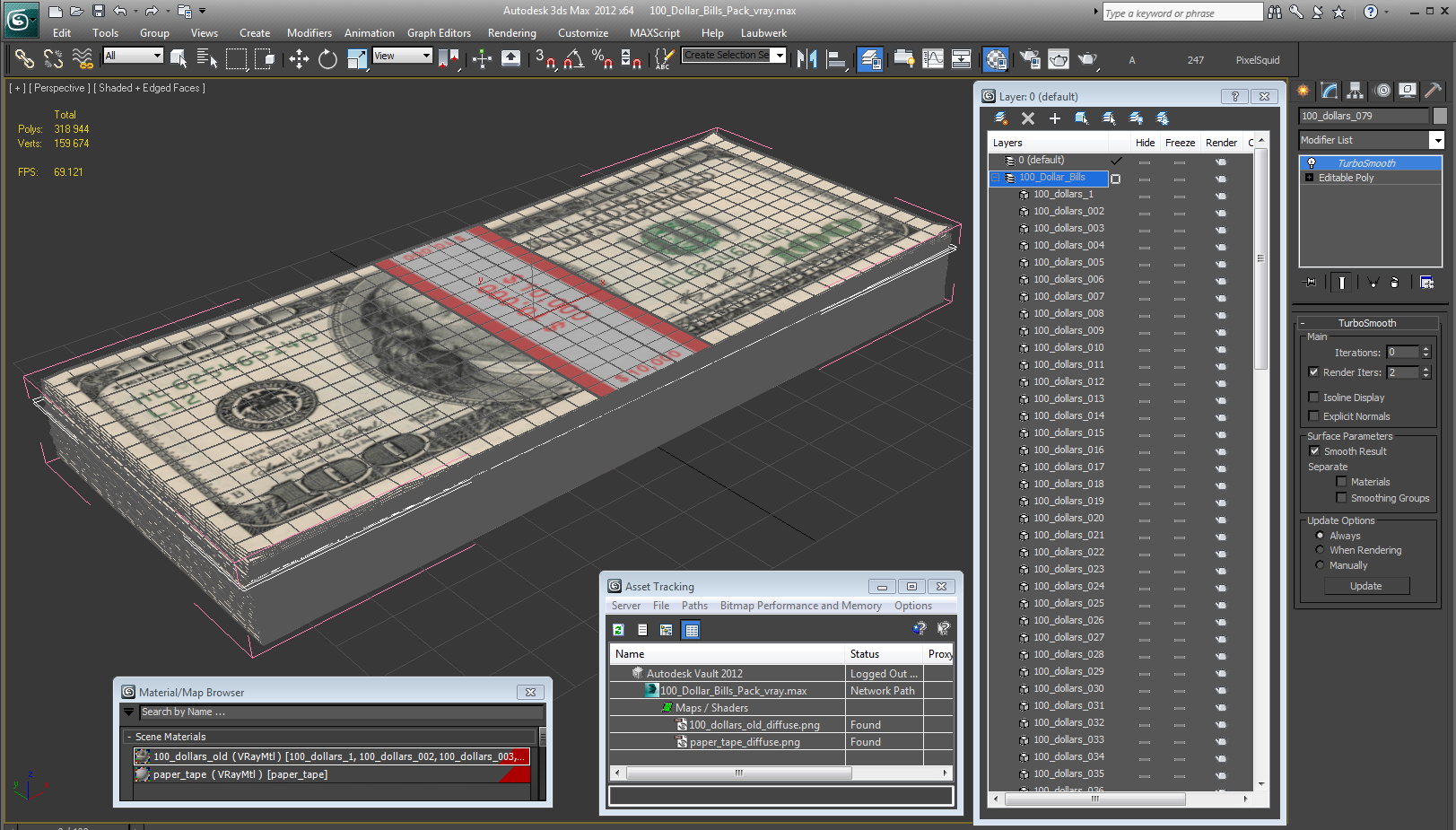Click the Align tool icon

836,59
